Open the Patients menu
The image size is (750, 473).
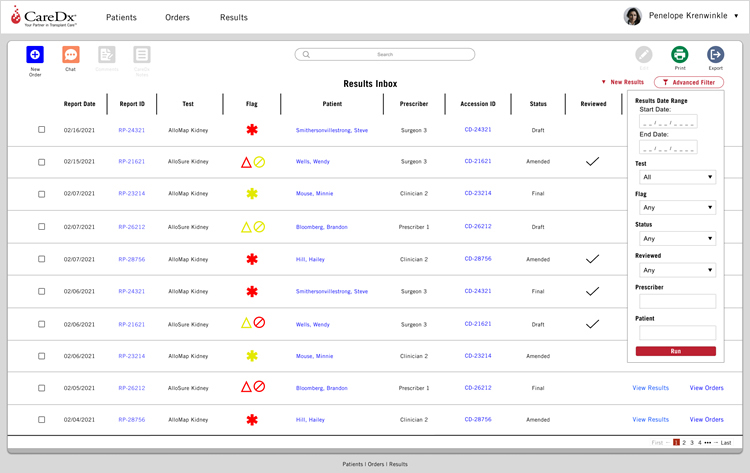[121, 17]
